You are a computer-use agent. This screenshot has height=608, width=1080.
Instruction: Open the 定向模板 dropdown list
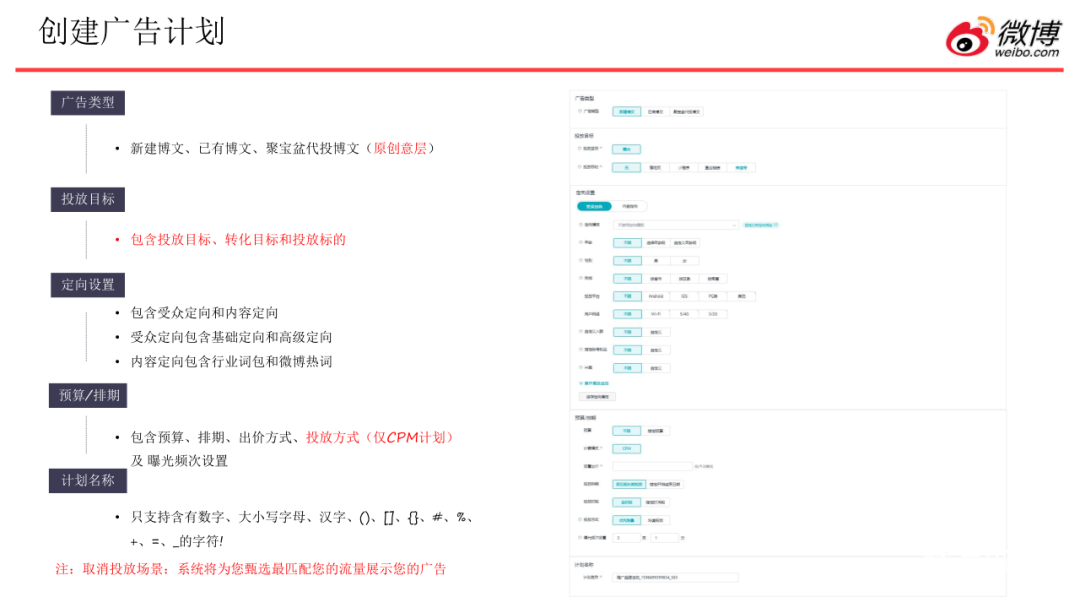[x=675, y=225]
